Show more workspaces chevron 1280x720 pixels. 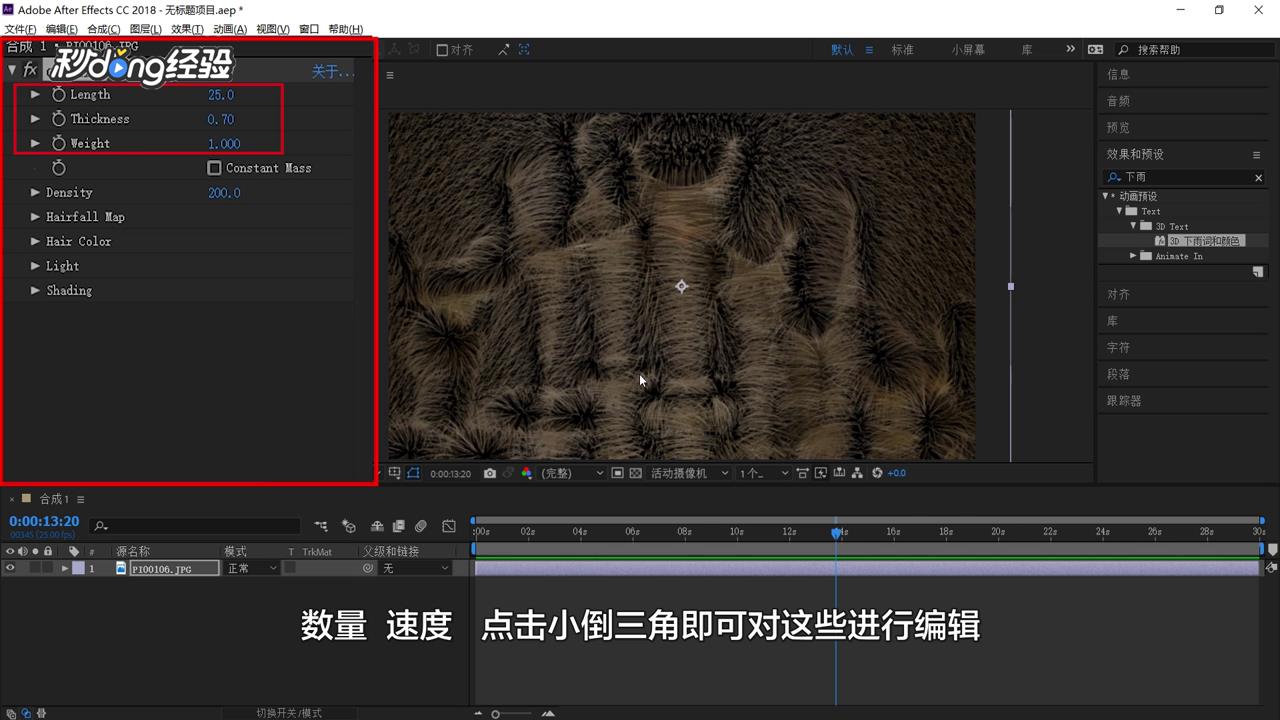tap(1070, 49)
